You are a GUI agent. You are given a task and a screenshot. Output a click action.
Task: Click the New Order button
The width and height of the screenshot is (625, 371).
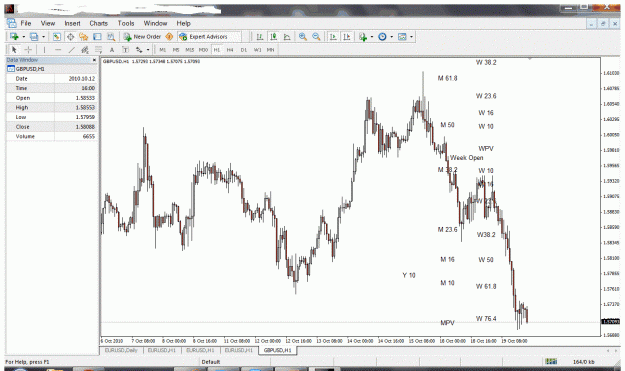(142, 37)
